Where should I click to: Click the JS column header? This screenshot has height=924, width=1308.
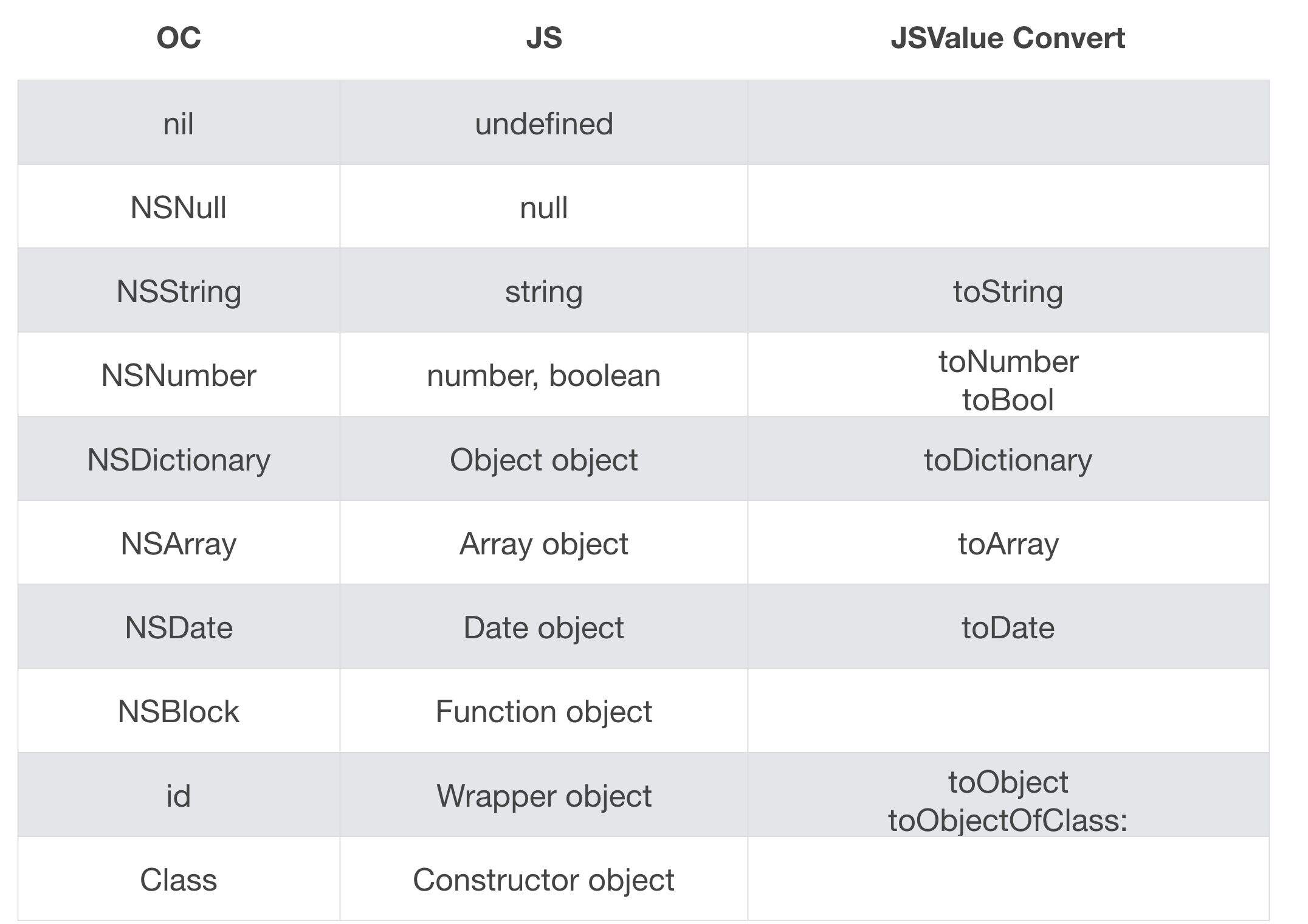point(543,38)
